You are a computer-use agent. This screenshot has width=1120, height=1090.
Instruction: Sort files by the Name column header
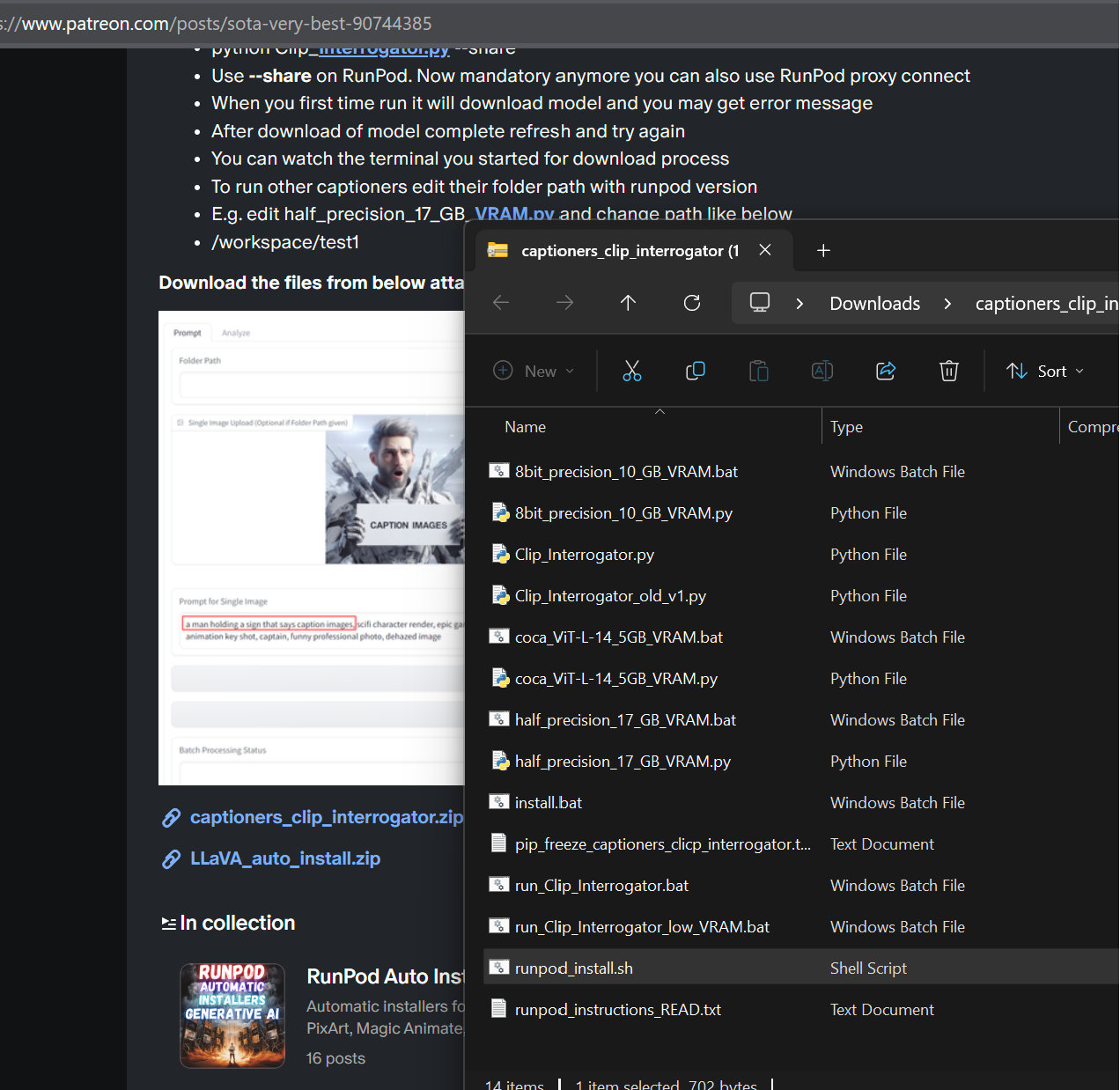[x=526, y=427]
